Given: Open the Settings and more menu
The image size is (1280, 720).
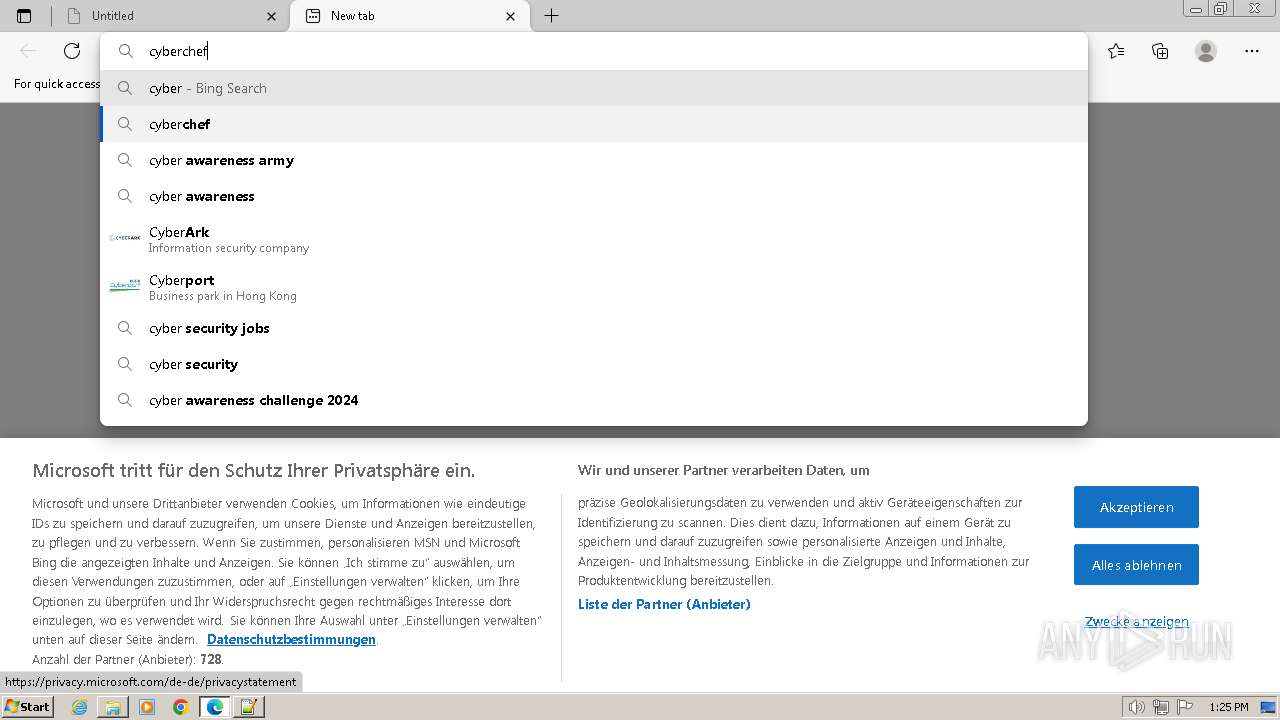Looking at the screenshot, I should point(1252,51).
